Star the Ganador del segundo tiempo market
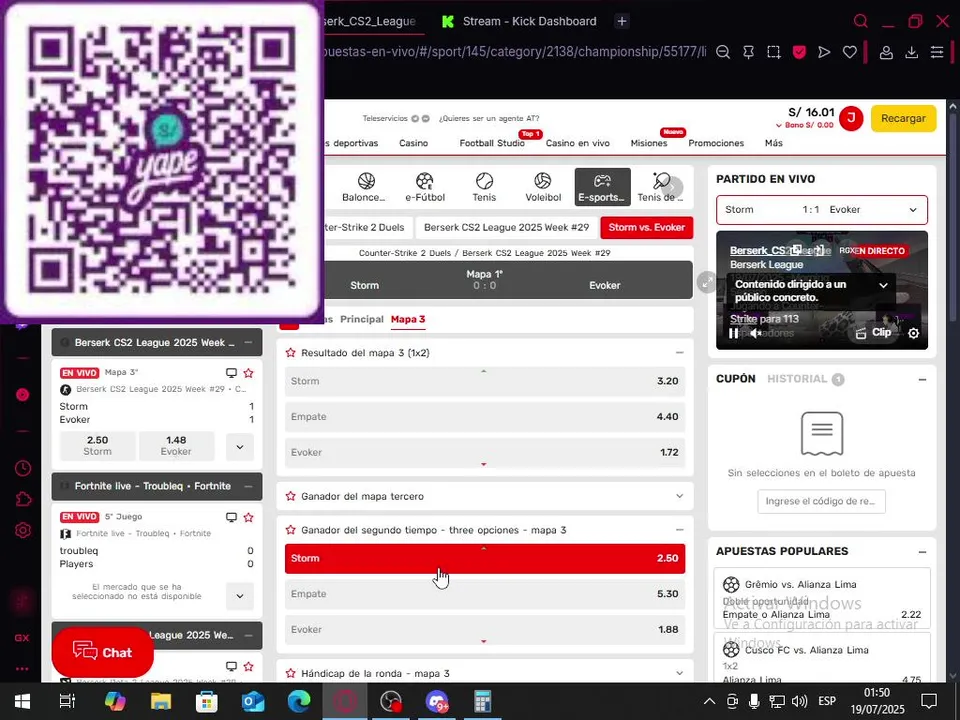Viewport: 960px width, 720px height. 291,530
